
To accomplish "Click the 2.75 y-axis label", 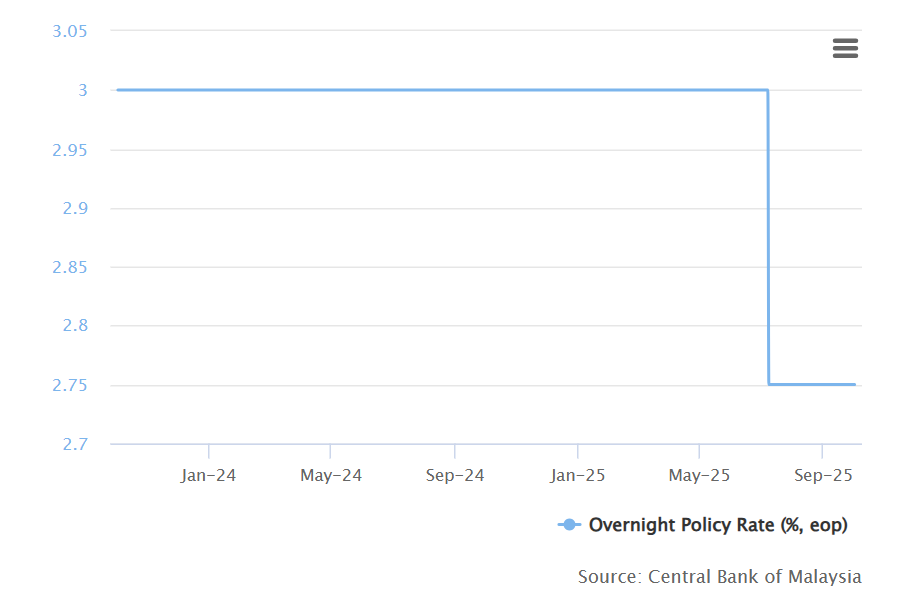I will [x=69, y=385].
